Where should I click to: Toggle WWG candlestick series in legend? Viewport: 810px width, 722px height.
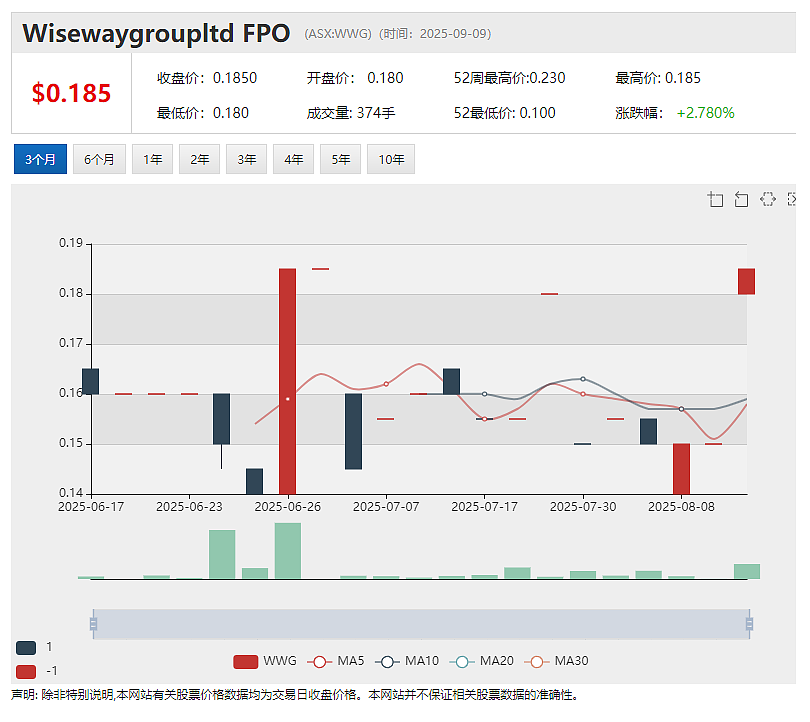(x=265, y=661)
